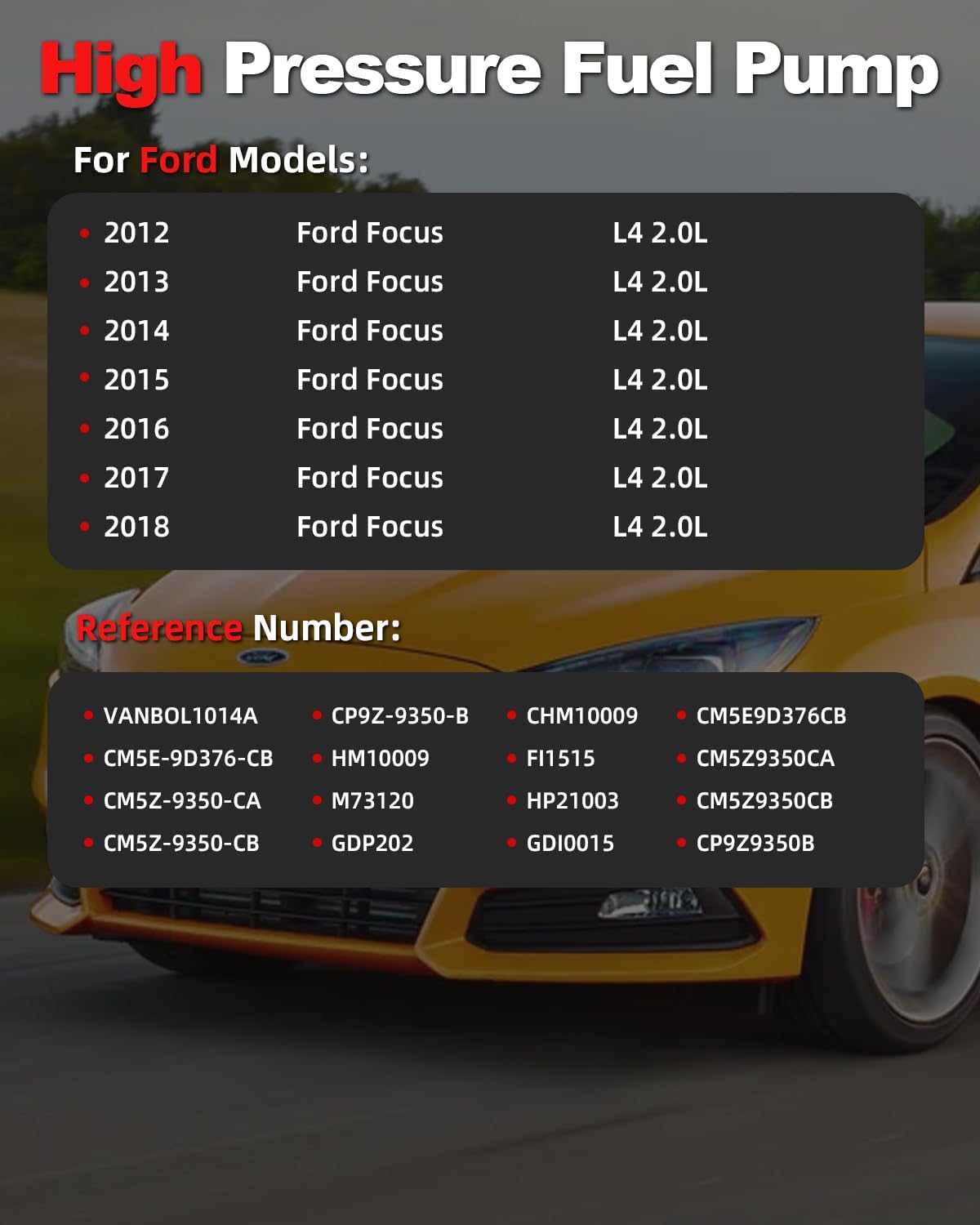This screenshot has height=1225, width=980.
Task: Select reference number HM10009
Action: click(x=380, y=759)
